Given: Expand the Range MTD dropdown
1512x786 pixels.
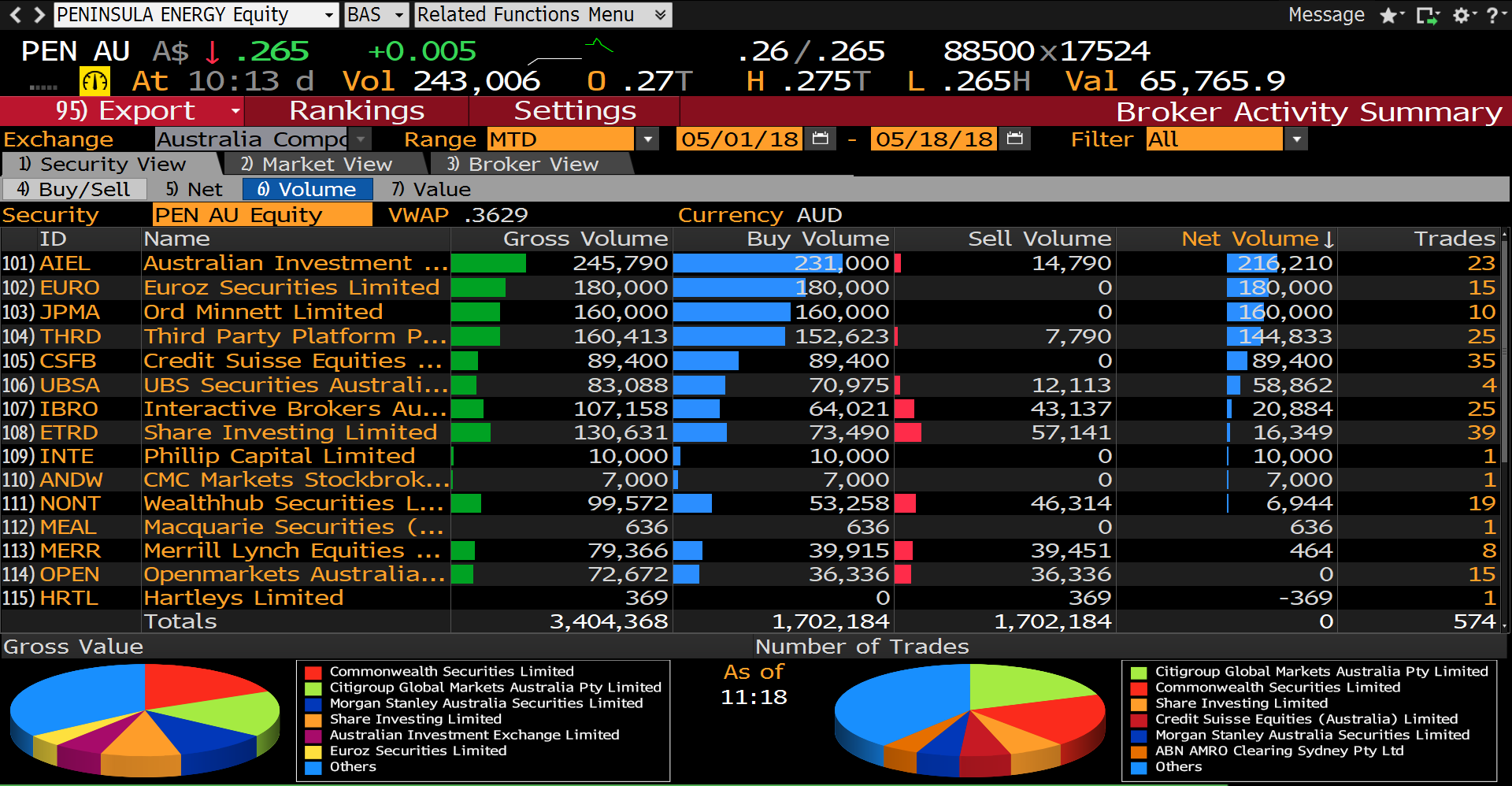Looking at the screenshot, I should point(647,139).
